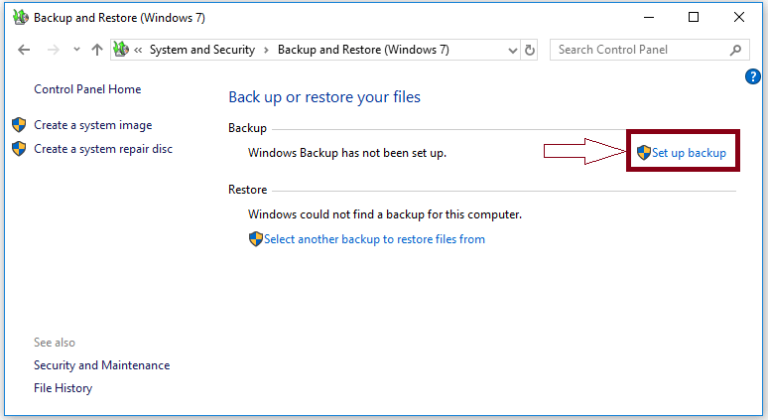Screen dimensions: 768x420
Task: Click shield icon beside Create a system image
Action: coord(19,124)
